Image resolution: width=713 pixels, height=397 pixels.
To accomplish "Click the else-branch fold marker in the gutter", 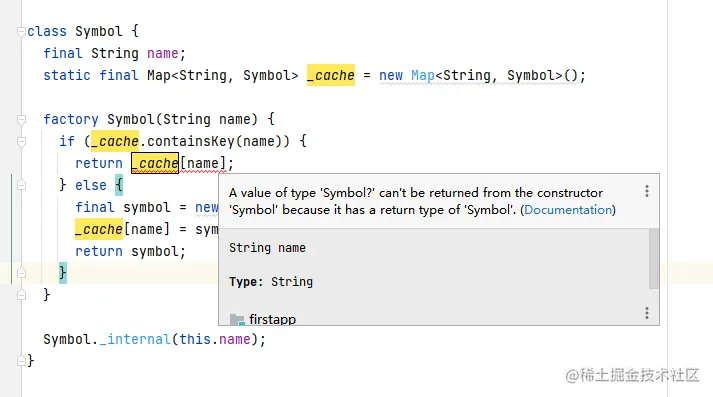I will pos(21,185).
